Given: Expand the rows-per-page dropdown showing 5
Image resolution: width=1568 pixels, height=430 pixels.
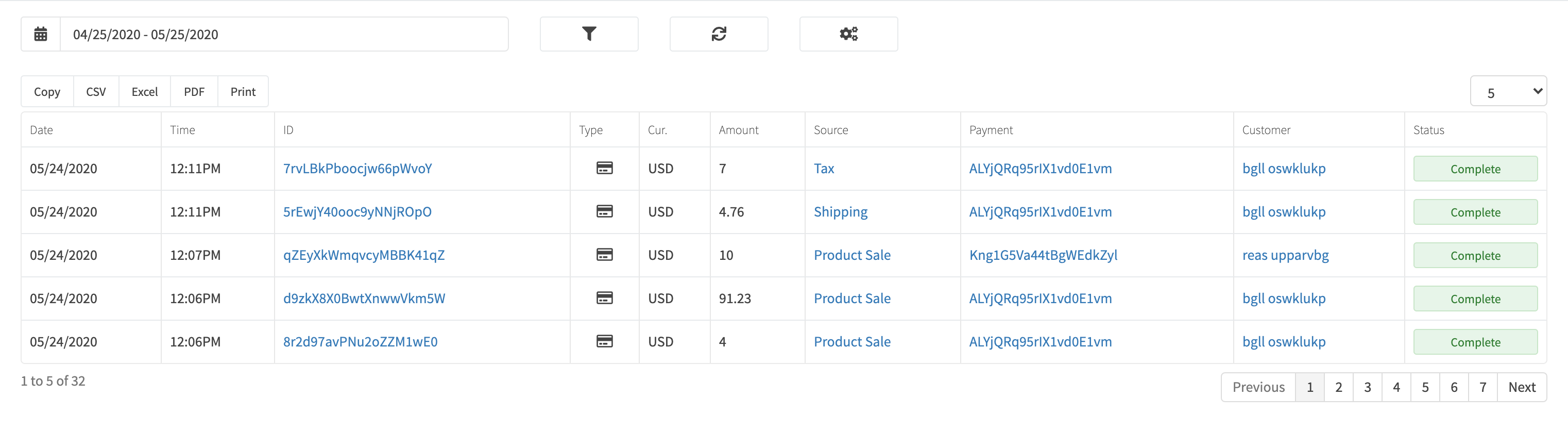Looking at the screenshot, I should (1508, 91).
